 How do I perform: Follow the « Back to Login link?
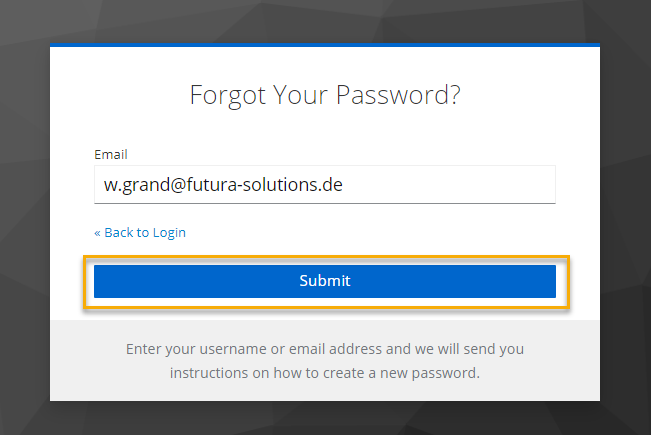[x=140, y=232]
